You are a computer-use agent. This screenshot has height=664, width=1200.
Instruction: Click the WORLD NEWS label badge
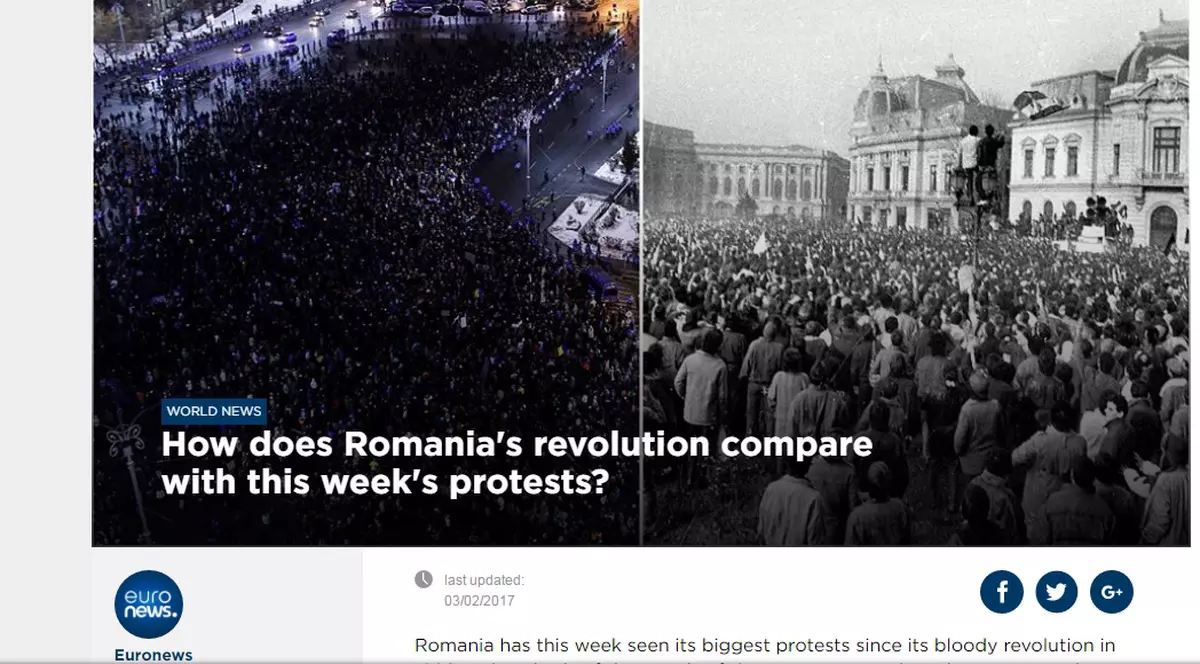tap(214, 411)
